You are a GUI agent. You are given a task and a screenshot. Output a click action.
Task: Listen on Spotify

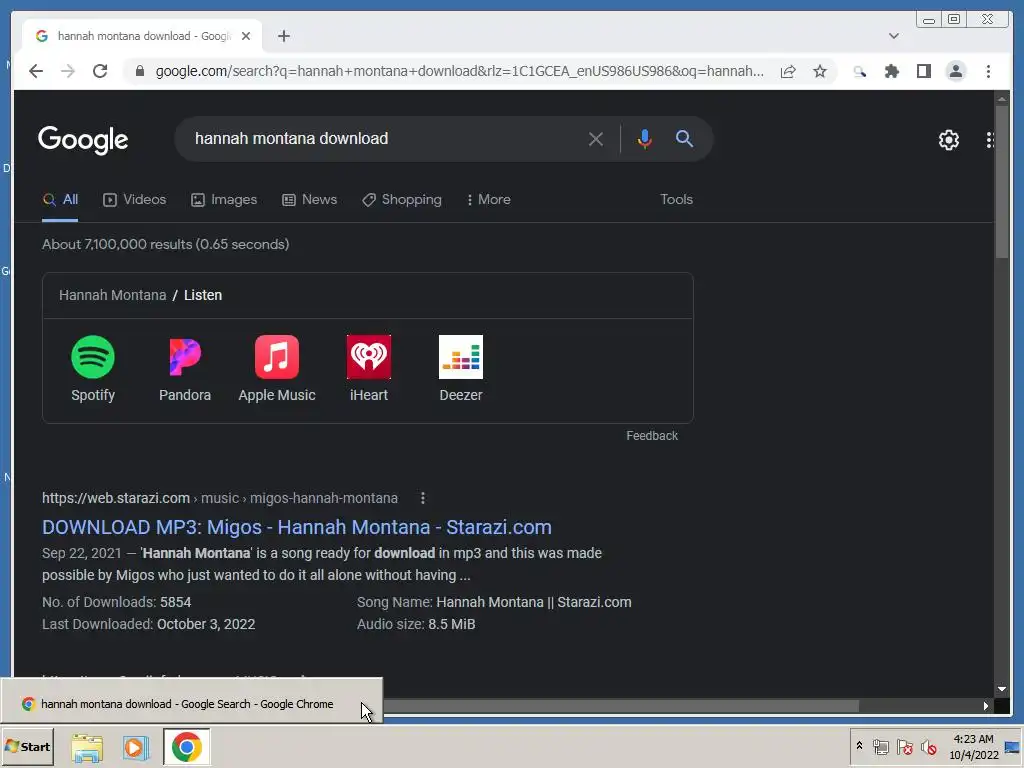tap(93, 369)
